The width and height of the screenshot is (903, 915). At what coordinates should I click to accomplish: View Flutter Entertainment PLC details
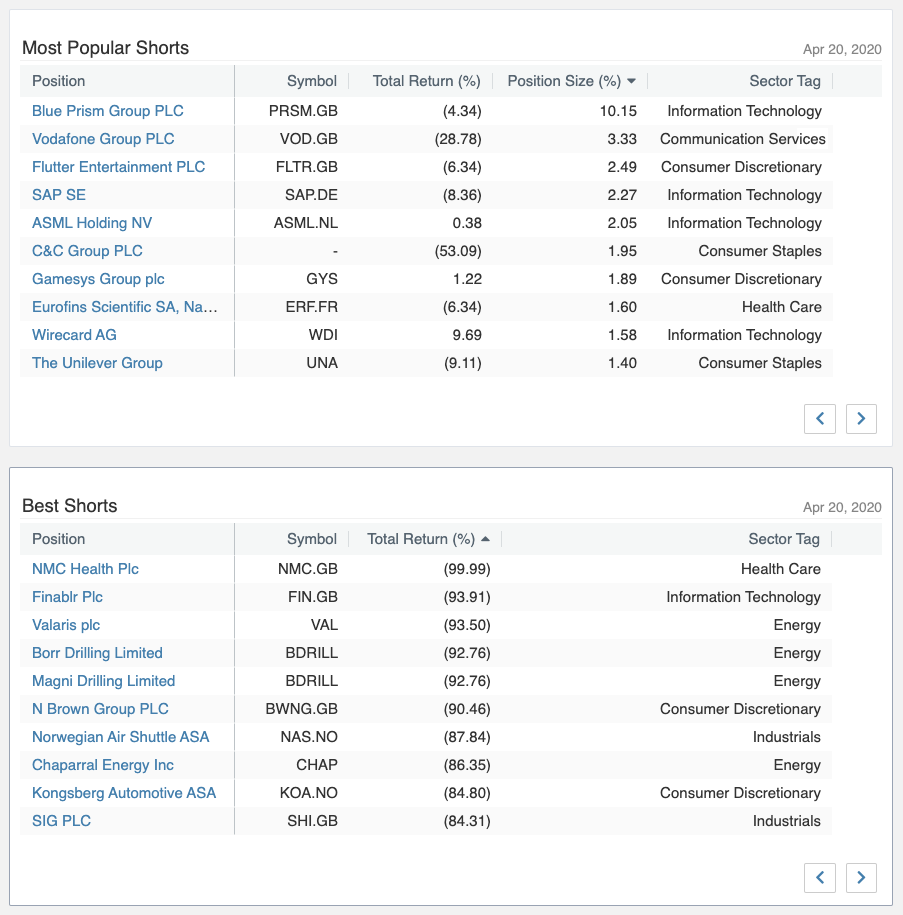118,167
